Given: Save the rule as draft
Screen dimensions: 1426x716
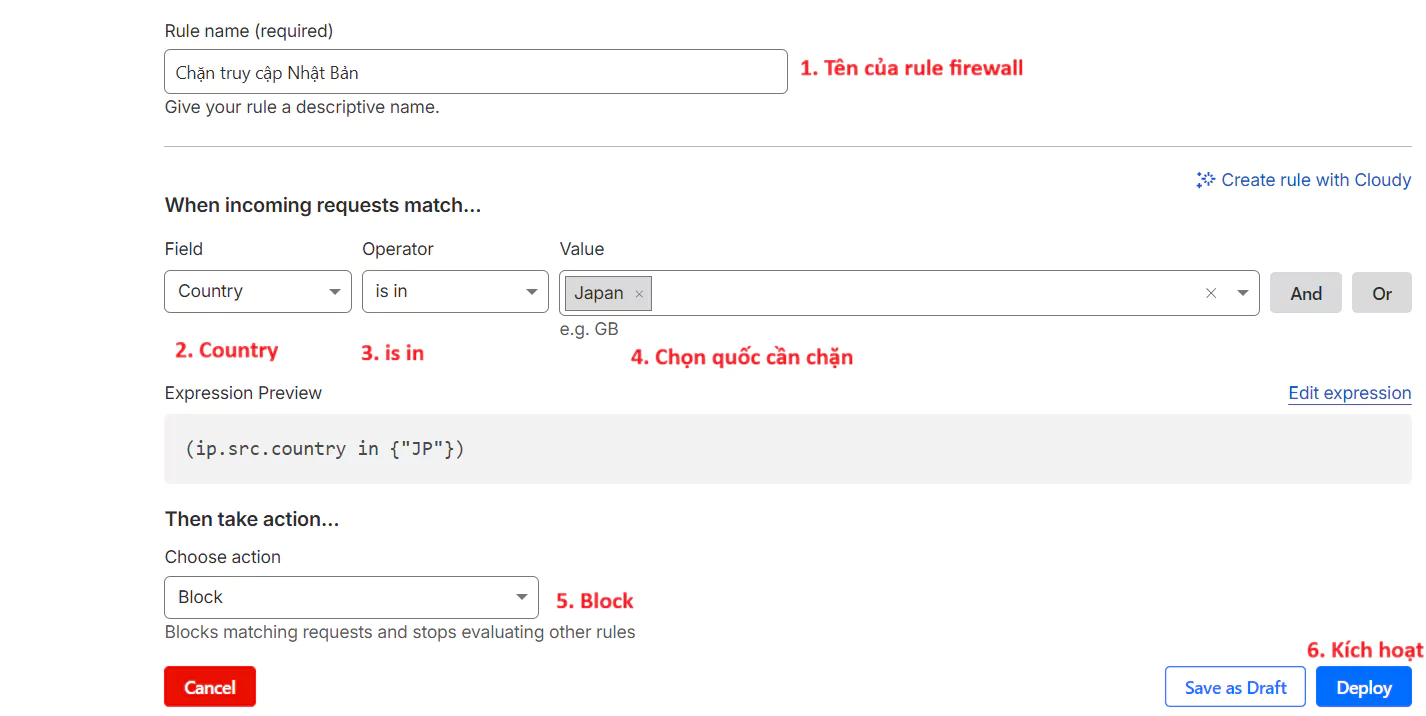Looking at the screenshot, I should [x=1235, y=687].
